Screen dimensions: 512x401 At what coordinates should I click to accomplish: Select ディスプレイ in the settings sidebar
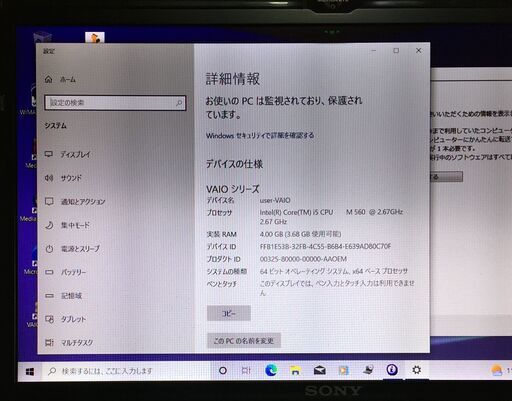click(x=75, y=154)
